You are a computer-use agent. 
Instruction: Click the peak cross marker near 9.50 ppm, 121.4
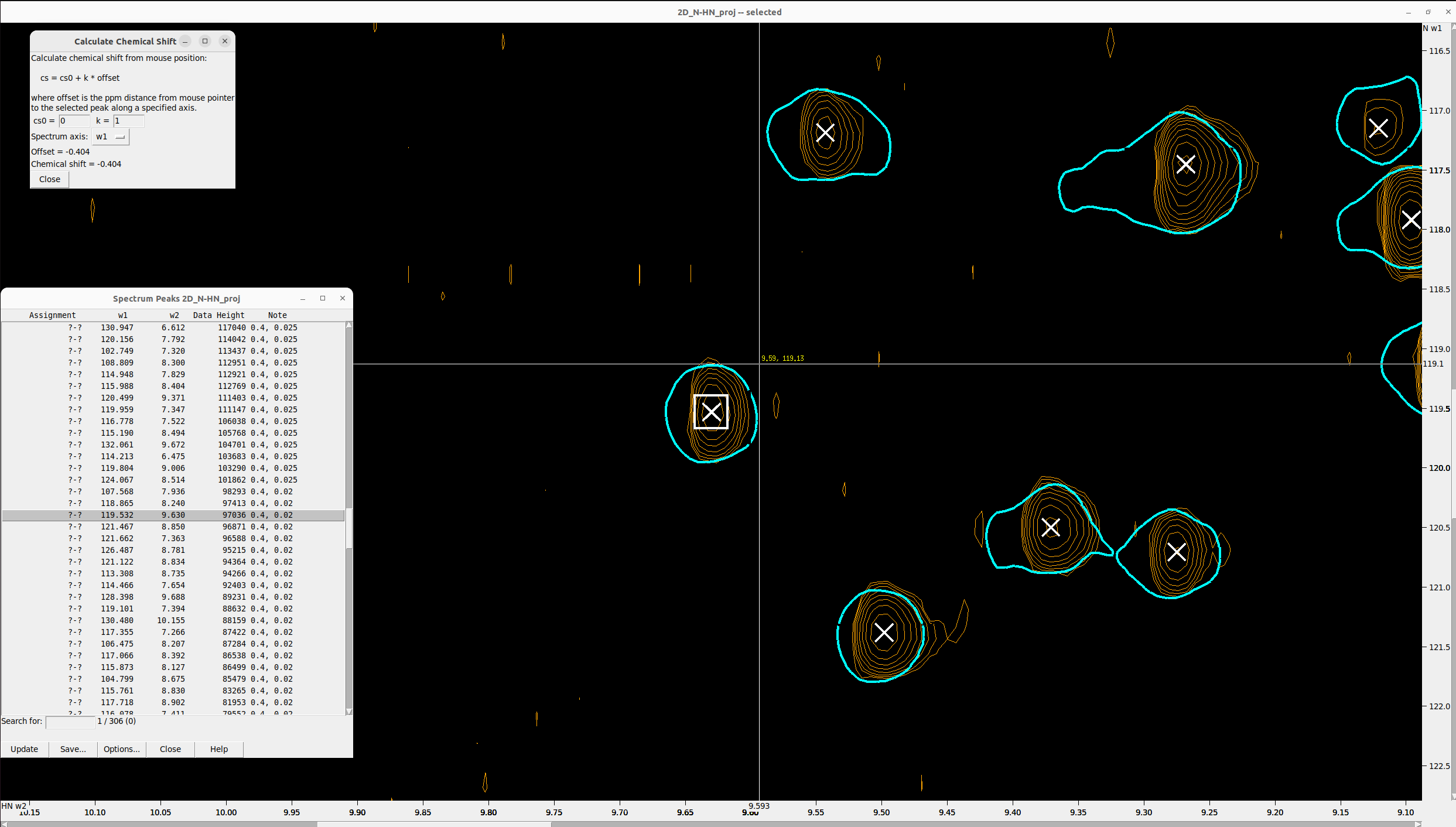(884, 632)
